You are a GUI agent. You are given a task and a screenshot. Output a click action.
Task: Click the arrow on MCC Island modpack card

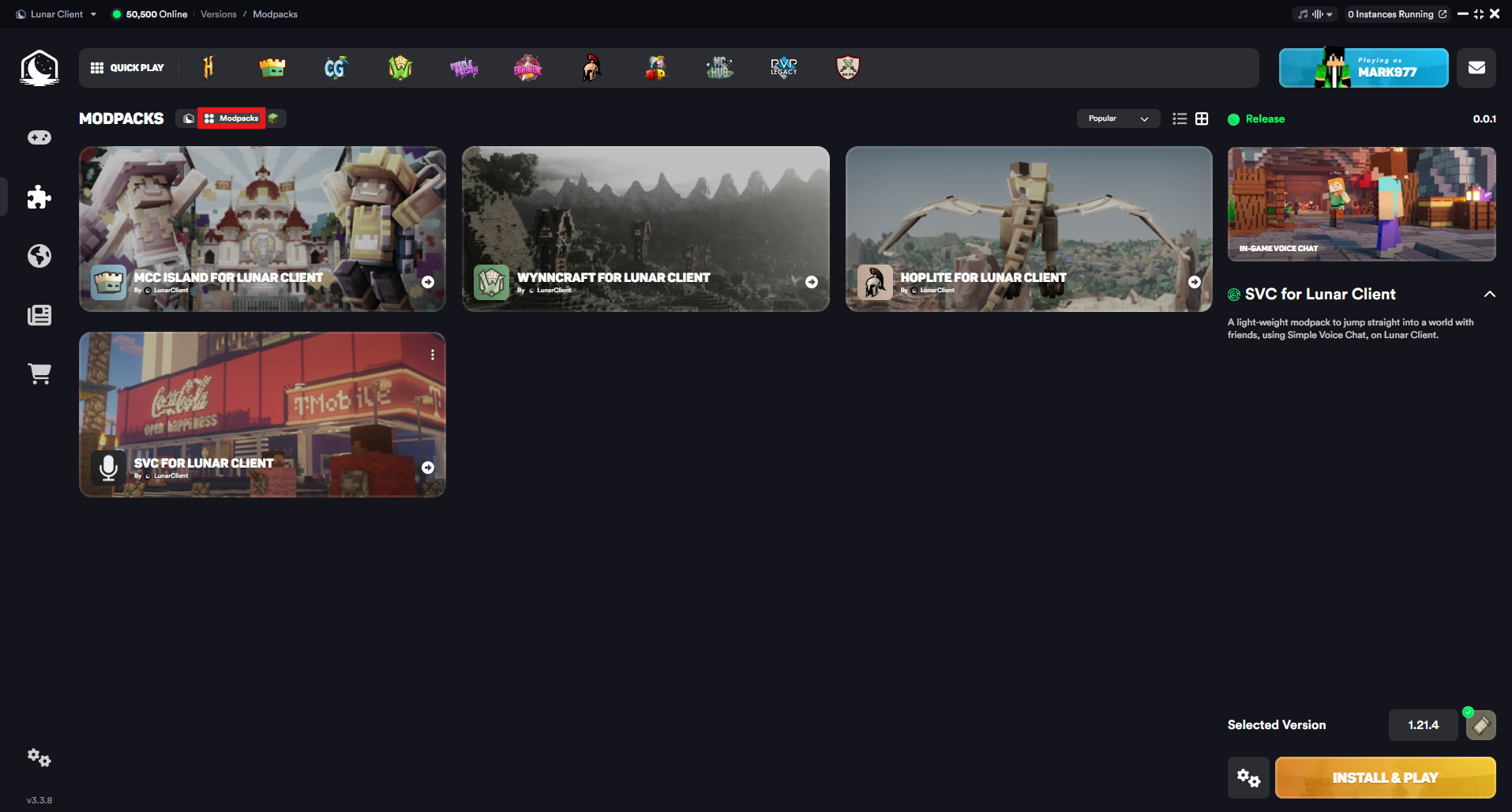click(428, 282)
